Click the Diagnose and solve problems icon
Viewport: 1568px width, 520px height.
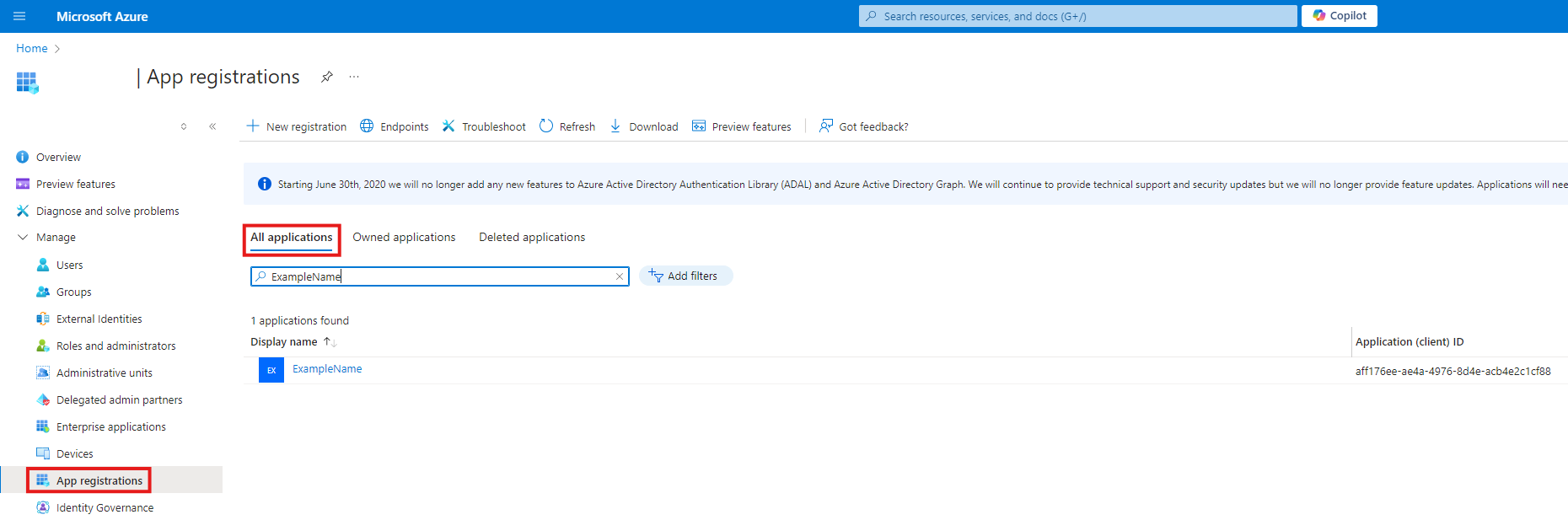(23, 211)
